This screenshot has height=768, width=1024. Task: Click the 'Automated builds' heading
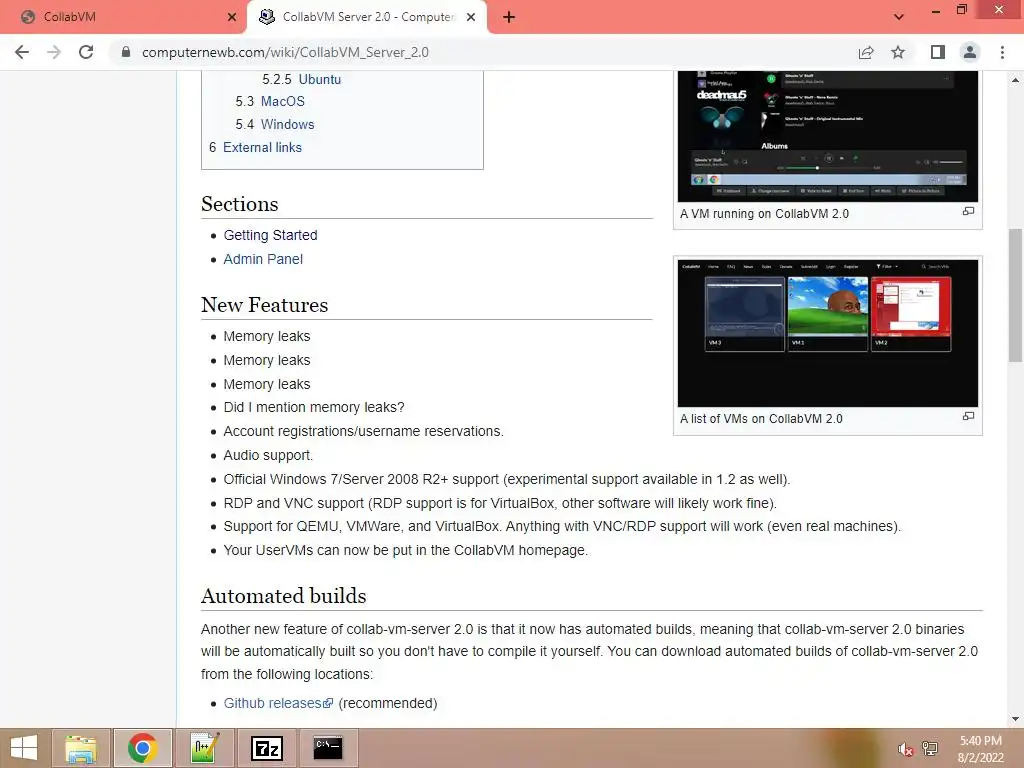(x=283, y=596)
